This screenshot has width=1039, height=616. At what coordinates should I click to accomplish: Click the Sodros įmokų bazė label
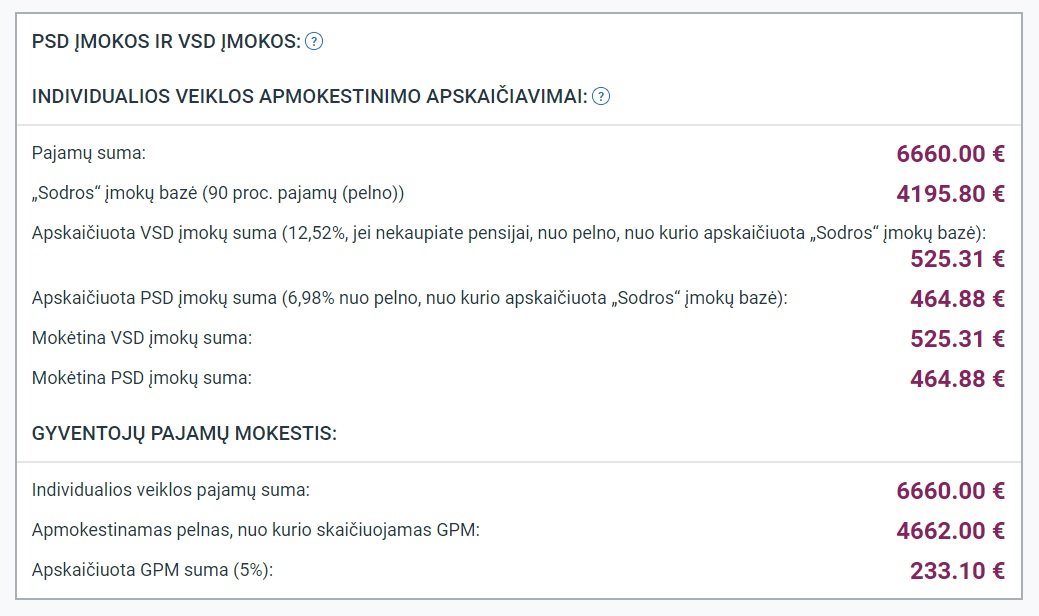coord(218,193)
